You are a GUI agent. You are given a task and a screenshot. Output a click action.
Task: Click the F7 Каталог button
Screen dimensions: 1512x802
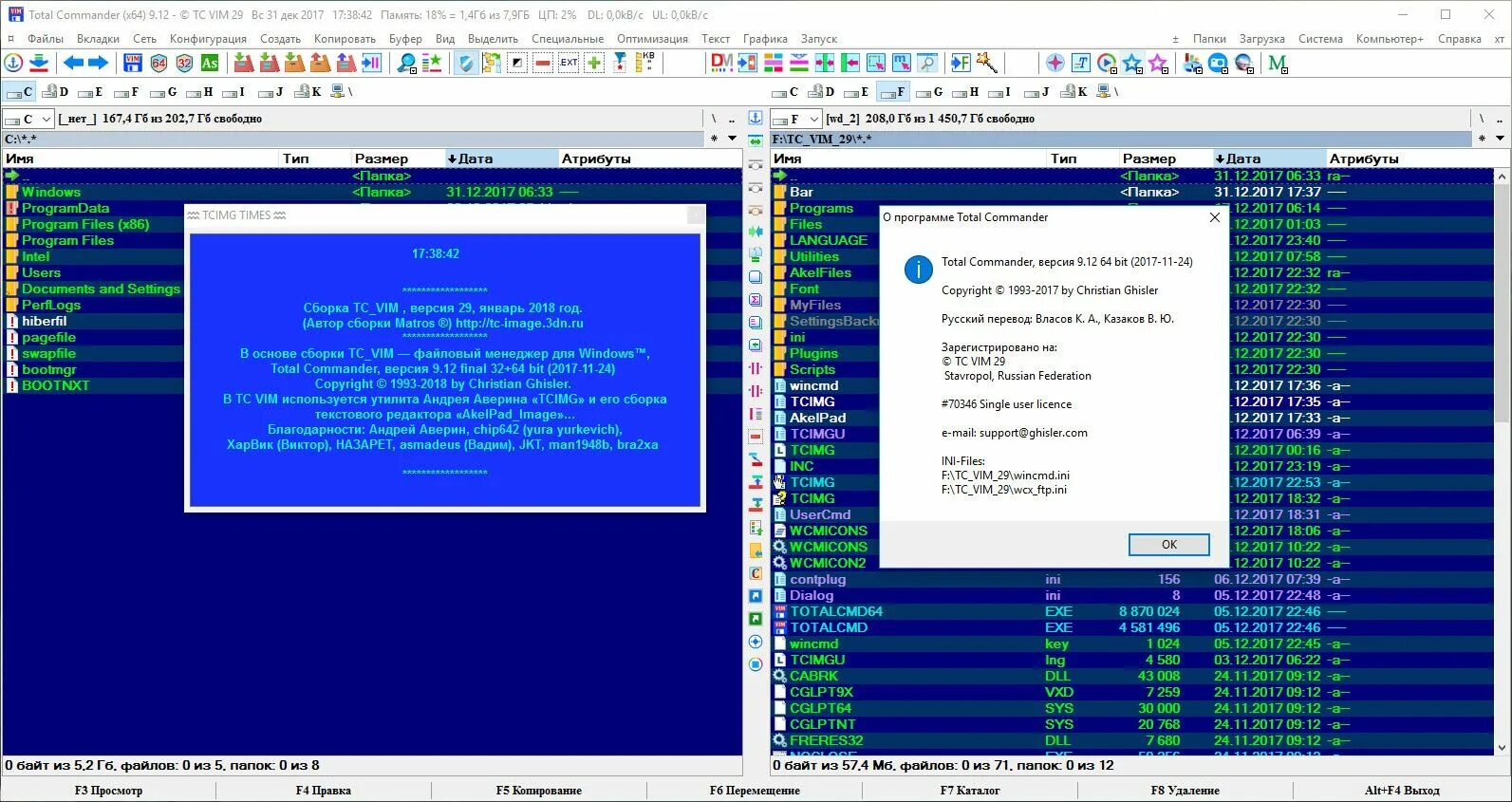point(970,791)
